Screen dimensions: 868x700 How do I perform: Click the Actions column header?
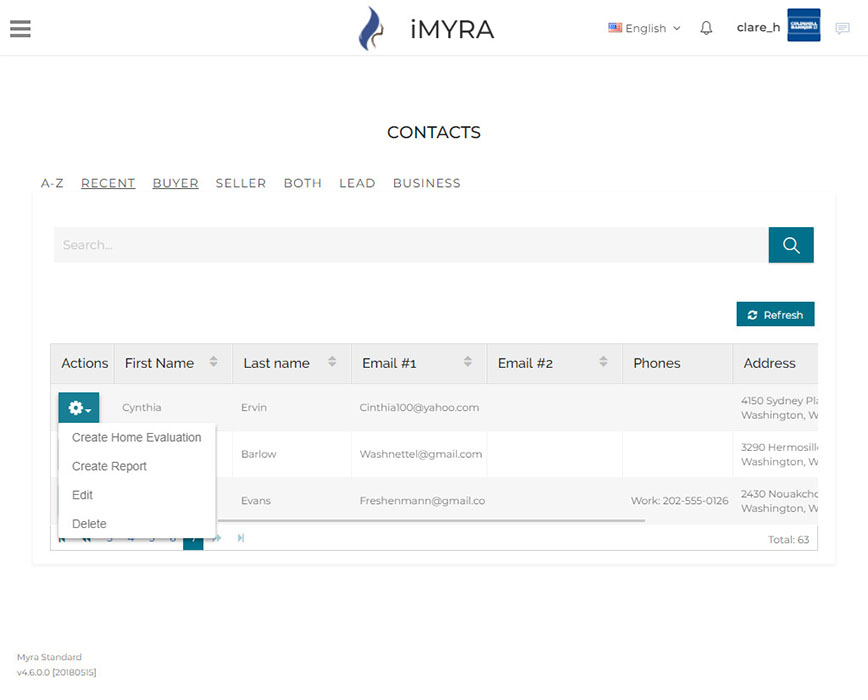[84, 363]
